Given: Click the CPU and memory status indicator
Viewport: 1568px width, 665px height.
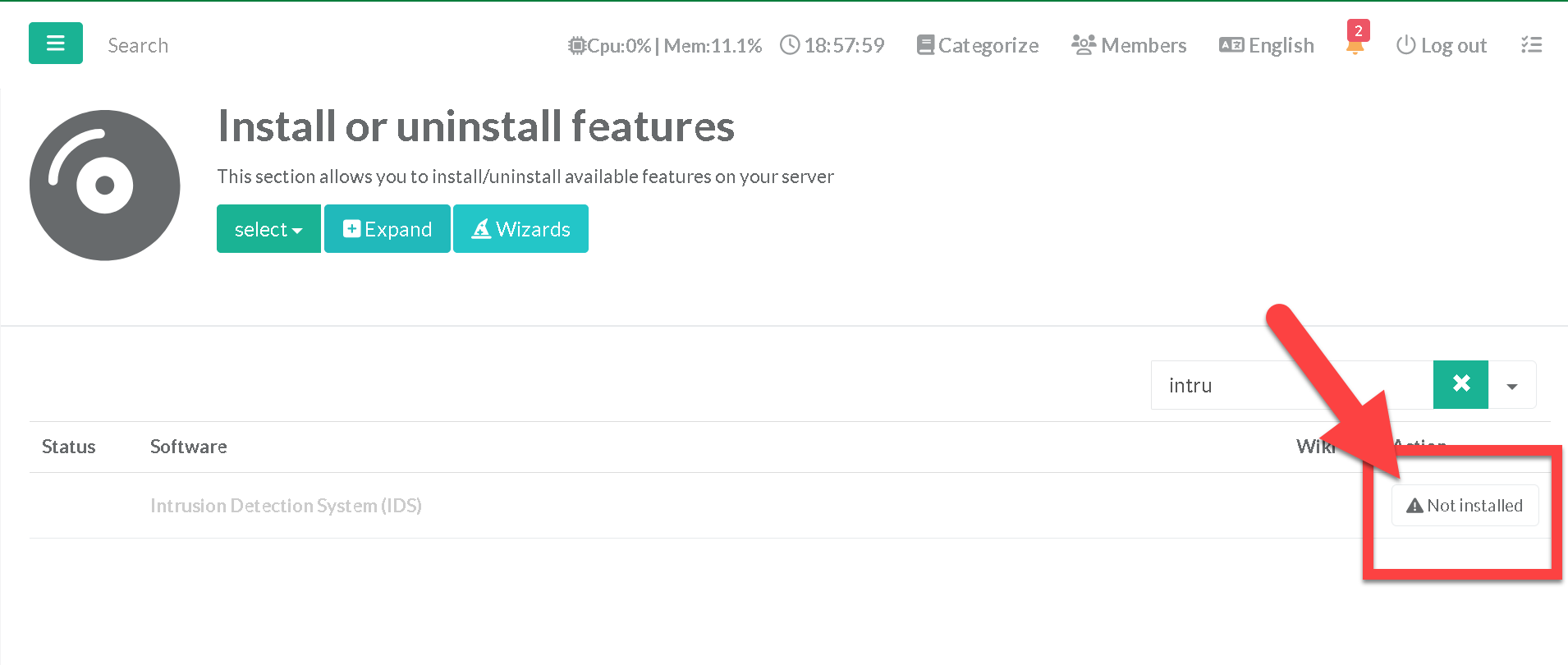Looking at the screenshot, I should (665, 46).
